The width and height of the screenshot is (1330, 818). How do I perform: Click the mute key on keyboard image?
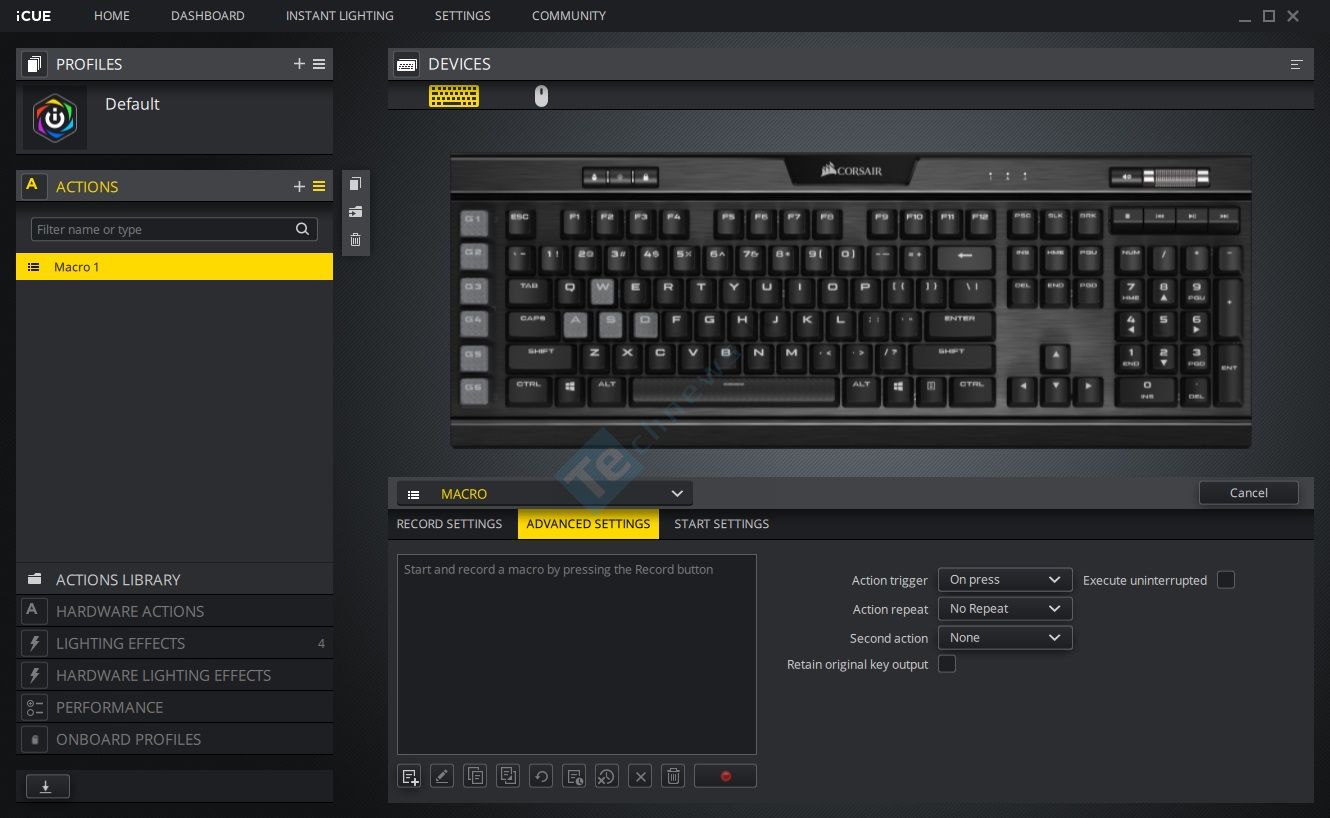point(1127,177)
